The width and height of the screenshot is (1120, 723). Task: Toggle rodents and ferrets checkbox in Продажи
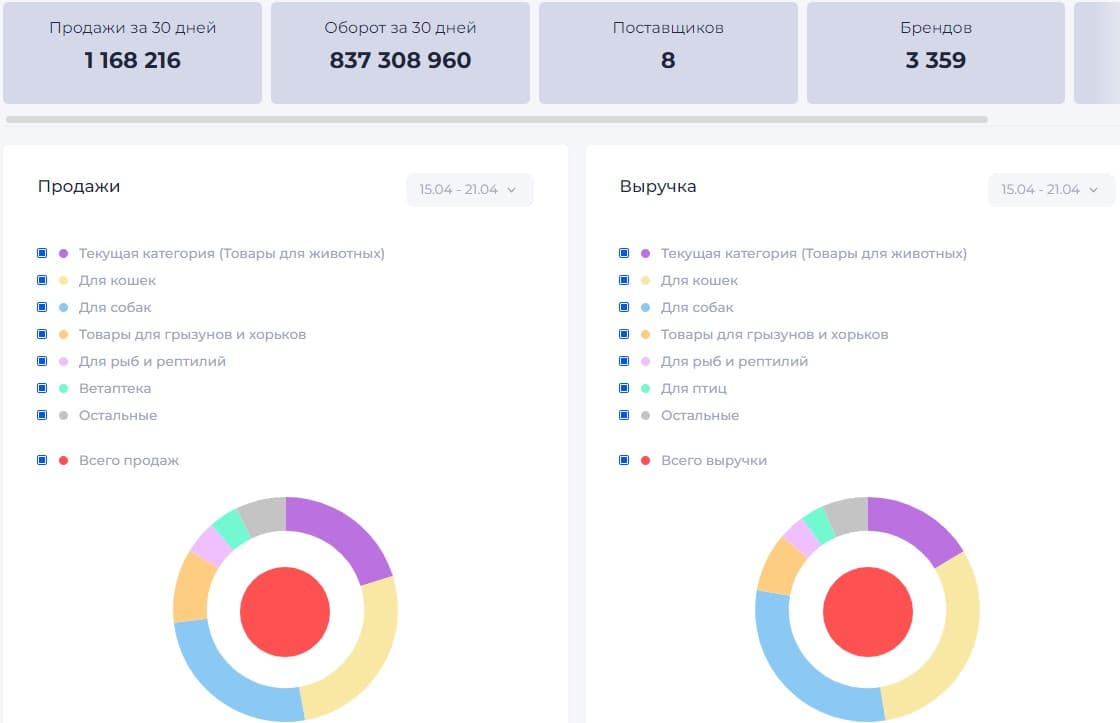[42, 334]
